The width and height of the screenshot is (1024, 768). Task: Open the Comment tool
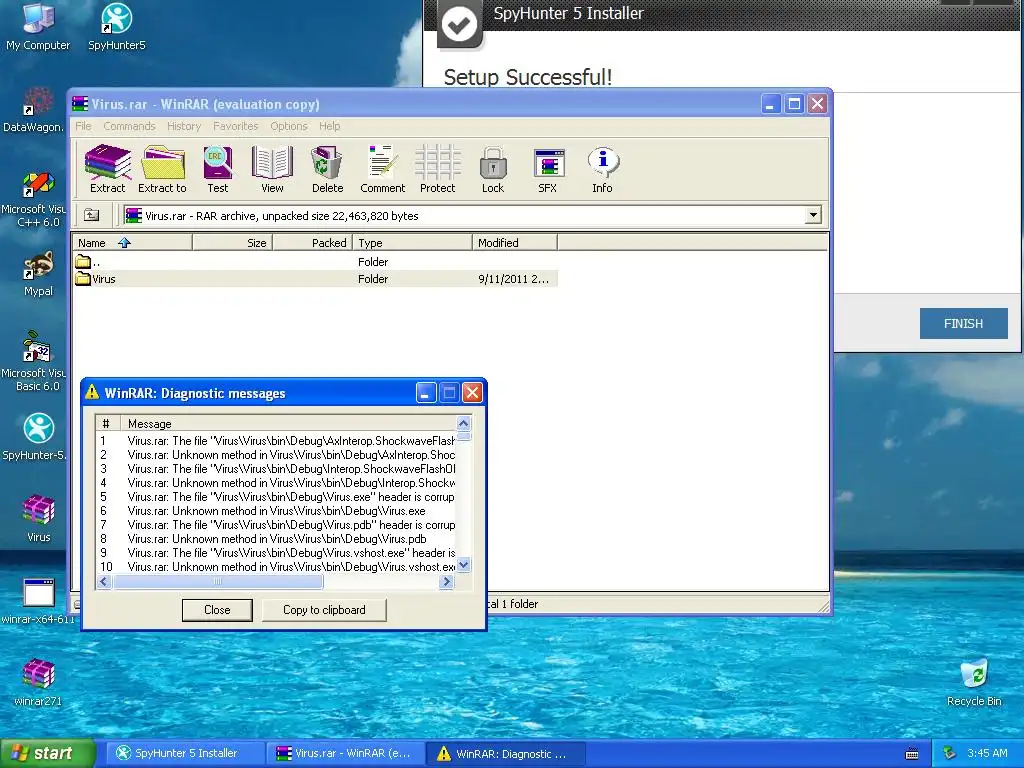[383, 169]
